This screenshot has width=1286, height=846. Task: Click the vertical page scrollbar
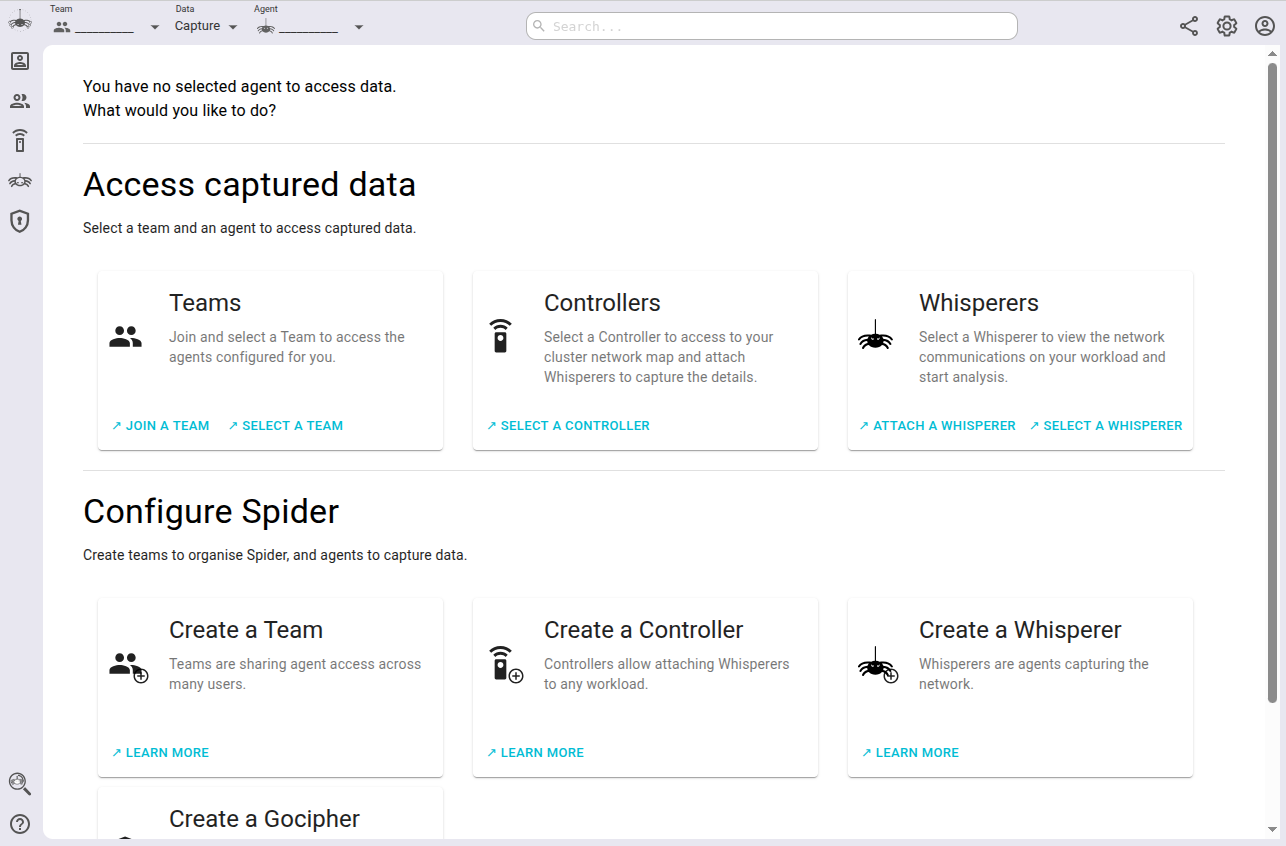(1272, 380)
